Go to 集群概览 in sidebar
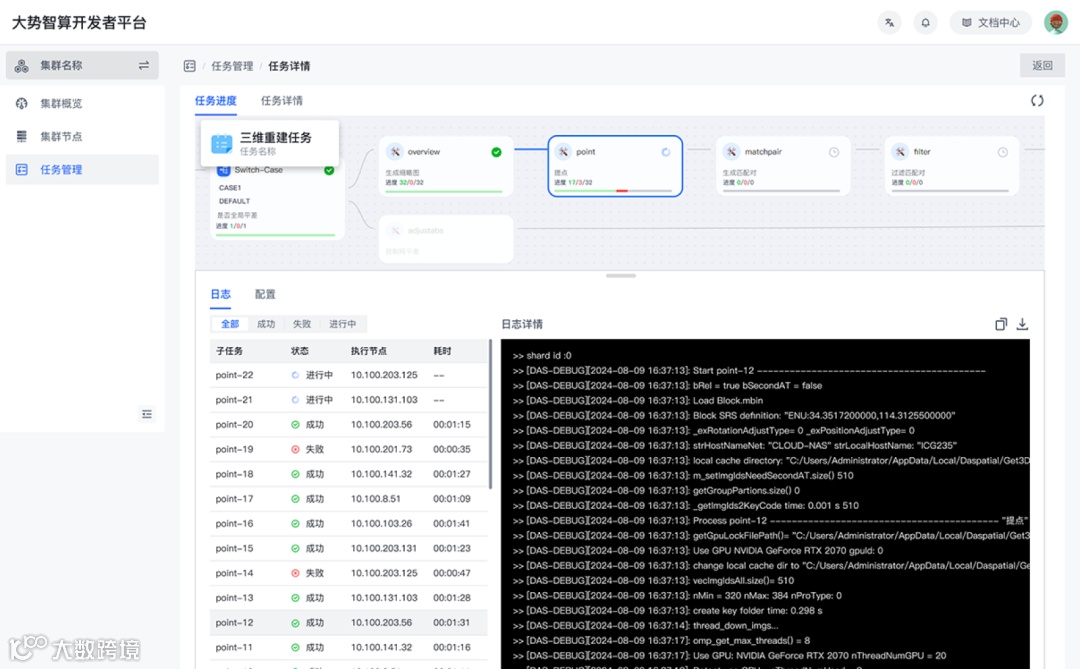This screenshot has height=669, width=1080. pos(82,103)
